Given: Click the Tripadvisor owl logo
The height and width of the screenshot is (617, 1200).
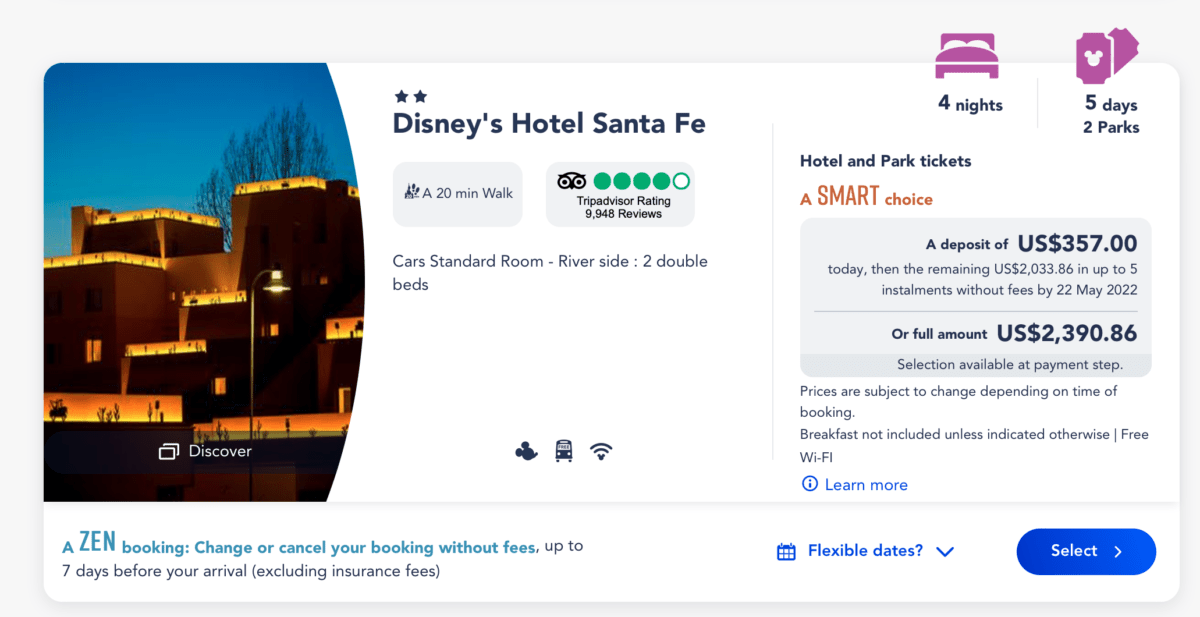Looking at the screenshot, I should point(574,181).
